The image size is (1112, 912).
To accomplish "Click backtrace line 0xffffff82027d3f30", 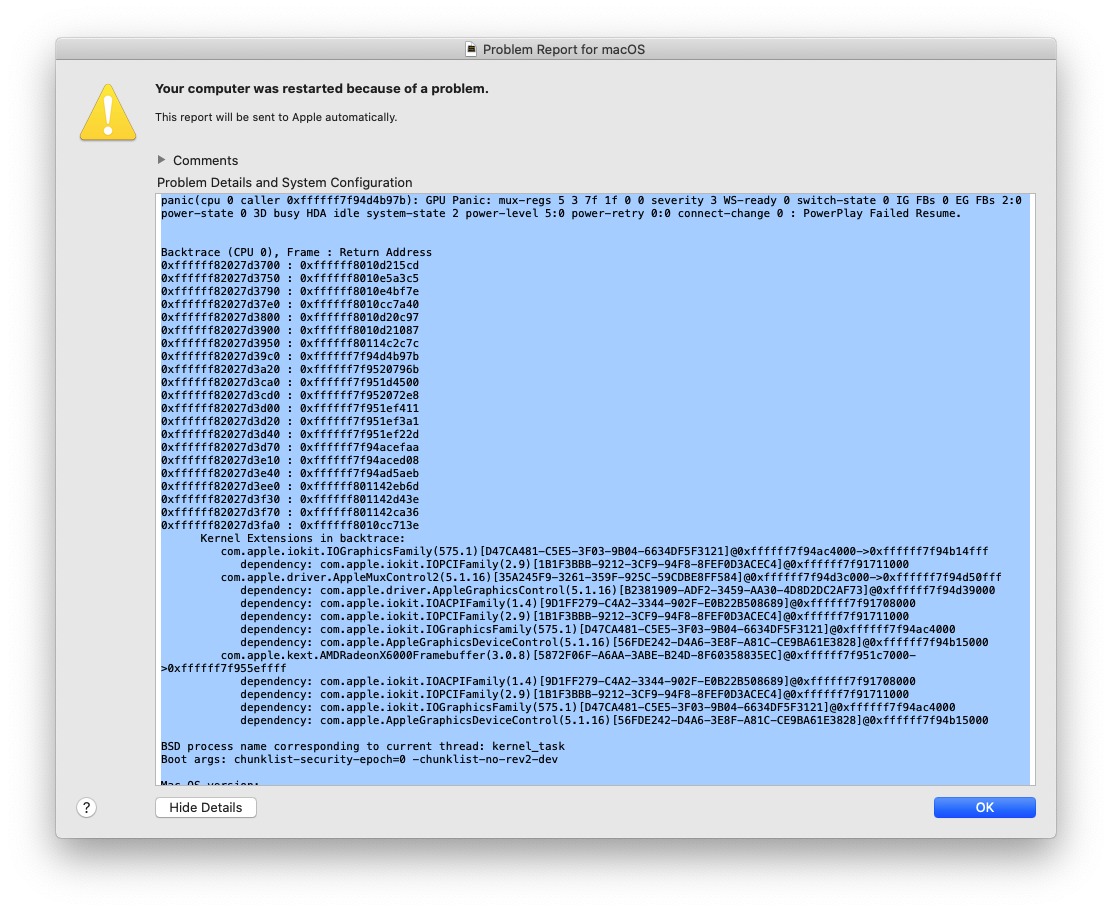I will coord(290,499).
